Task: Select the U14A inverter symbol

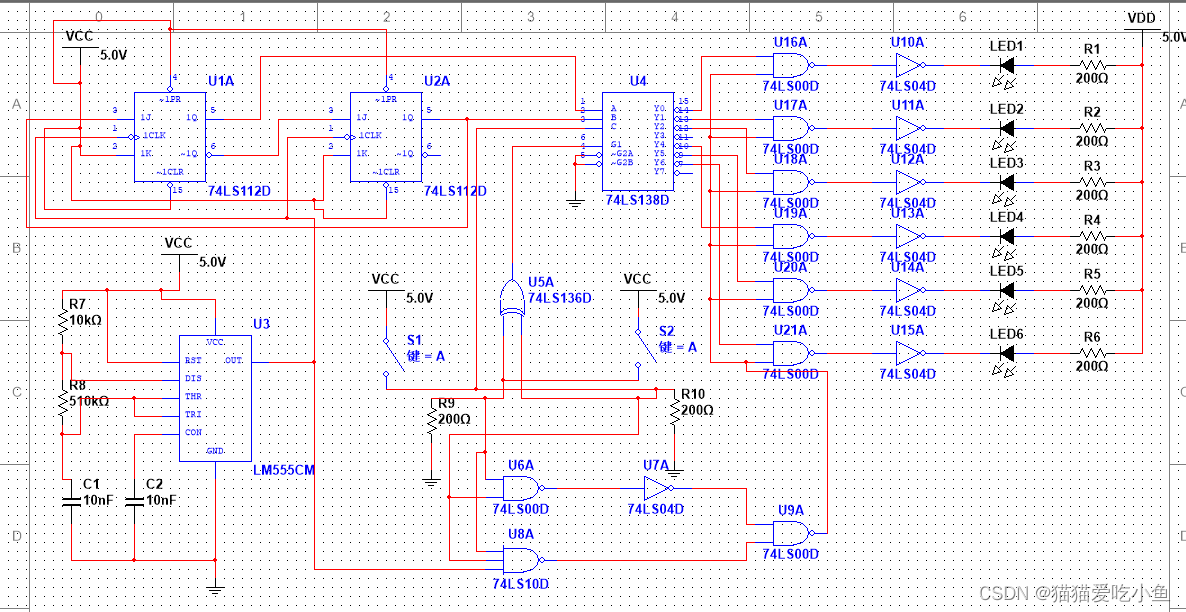Action: pos(911,290)
